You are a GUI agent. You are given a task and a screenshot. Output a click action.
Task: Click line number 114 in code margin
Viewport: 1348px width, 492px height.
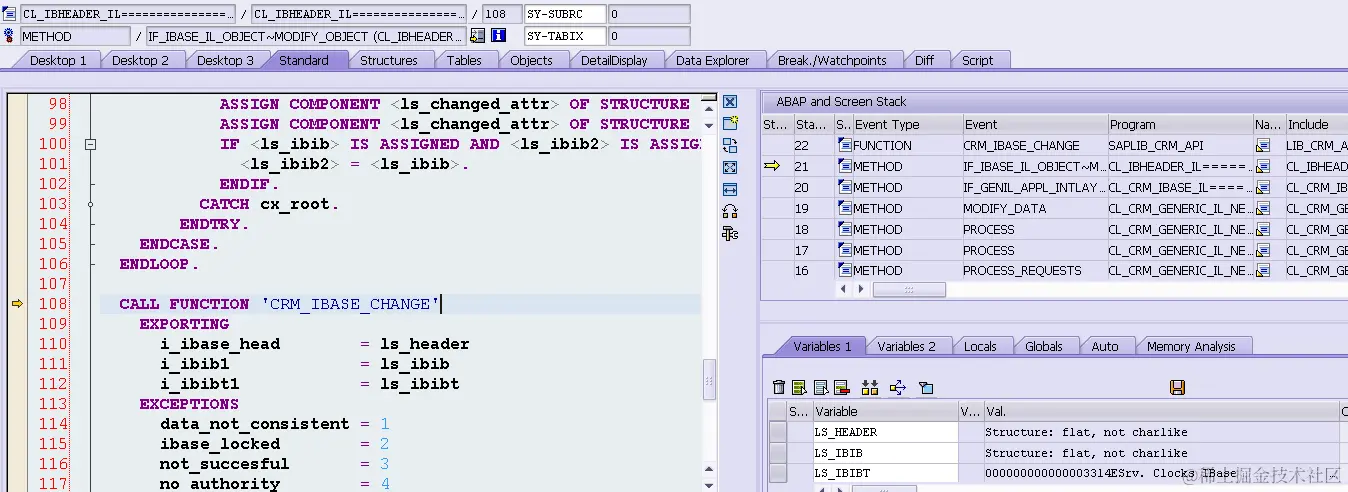point(53,424)
